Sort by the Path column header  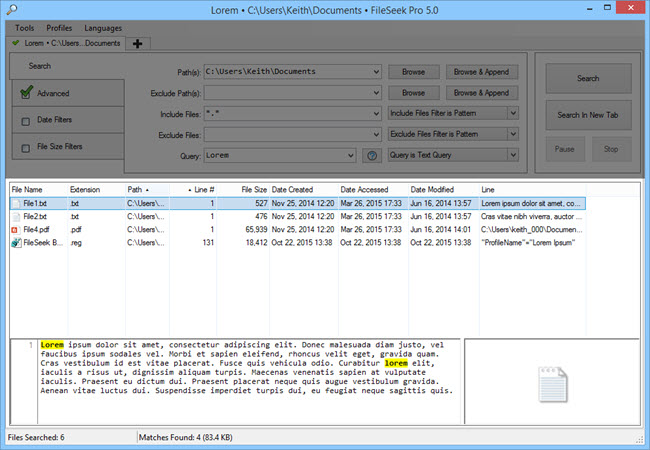147,190
